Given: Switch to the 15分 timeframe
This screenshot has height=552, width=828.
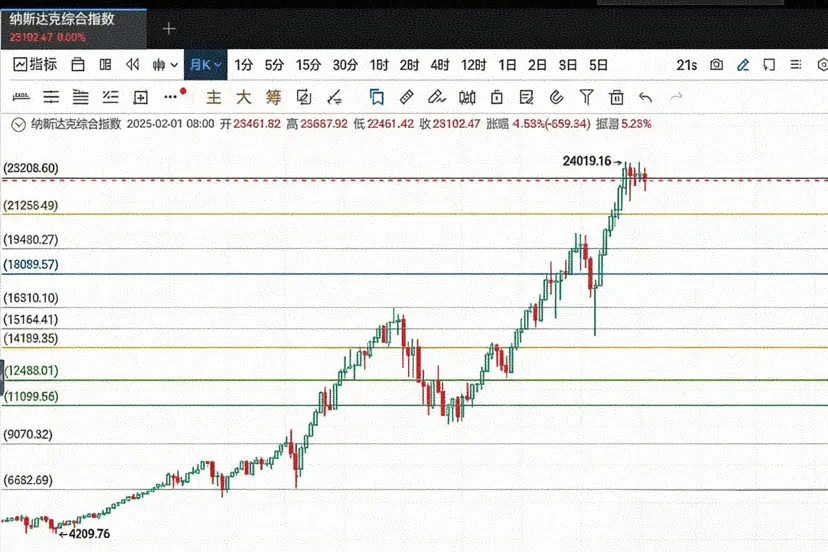Looking at the screenshot, I should [x=308, y=65].
